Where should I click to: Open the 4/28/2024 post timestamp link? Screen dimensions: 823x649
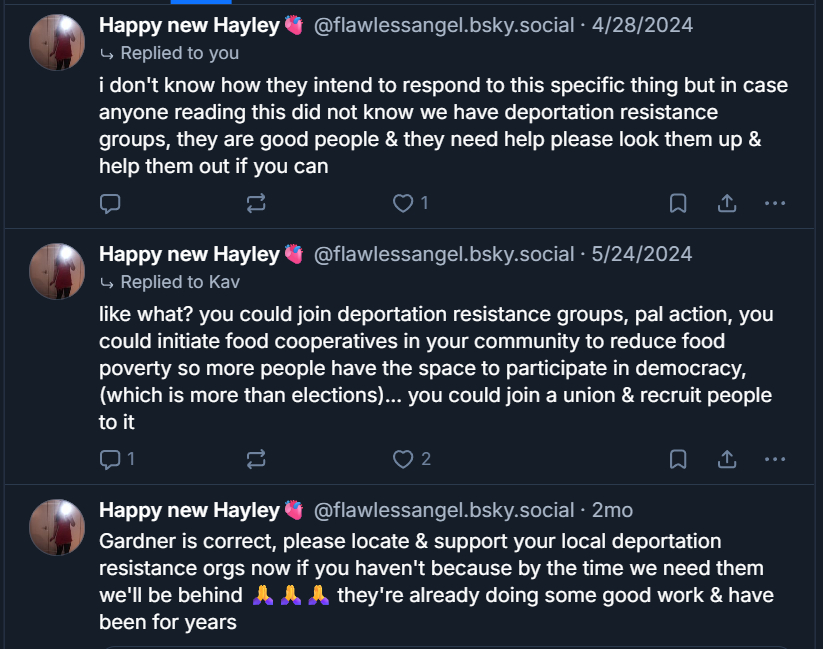[x=641, y=25]
